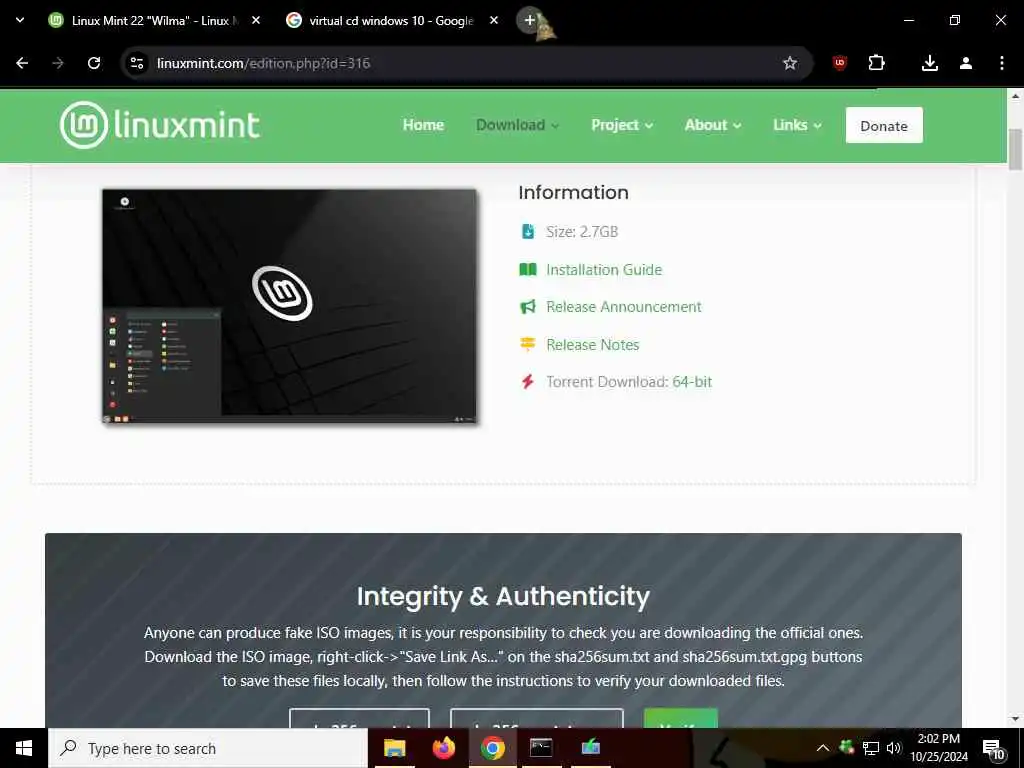The width and height of the screenshot is (1024, 768).
Task: Open the Installation Guide link
Action: coord(604,270)
